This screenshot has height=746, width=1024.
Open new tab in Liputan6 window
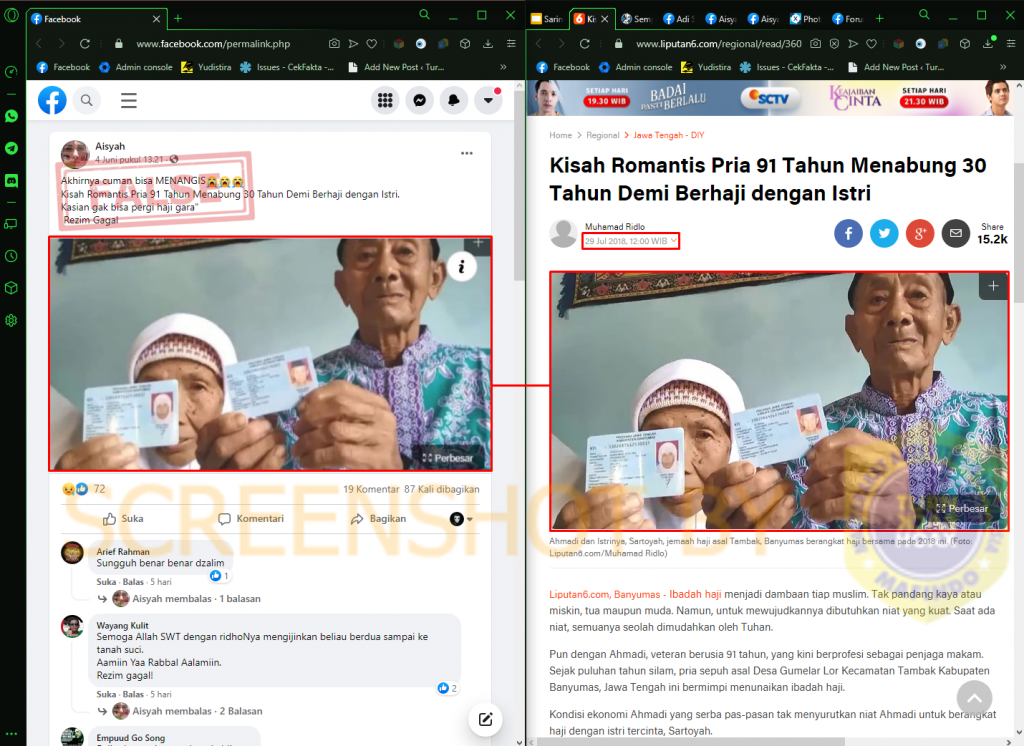click(x=880, y=18)
